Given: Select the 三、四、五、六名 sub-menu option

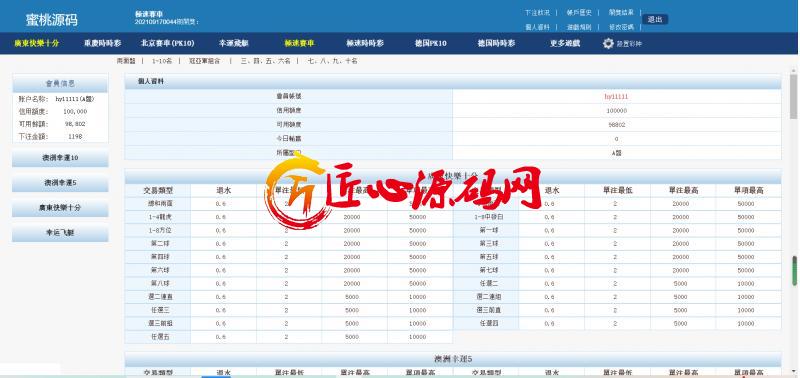Looking at the screenshot, I should click(x=266, y=61).
